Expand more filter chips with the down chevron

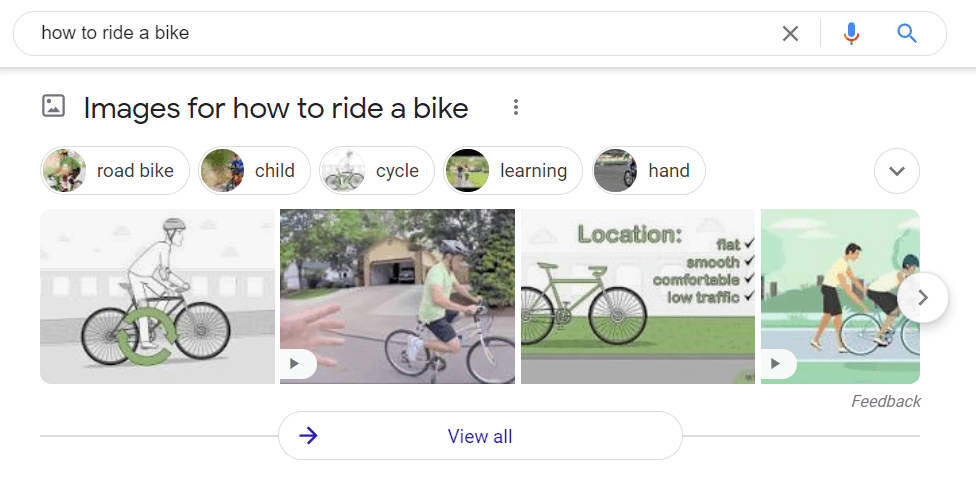click(896, 171)
